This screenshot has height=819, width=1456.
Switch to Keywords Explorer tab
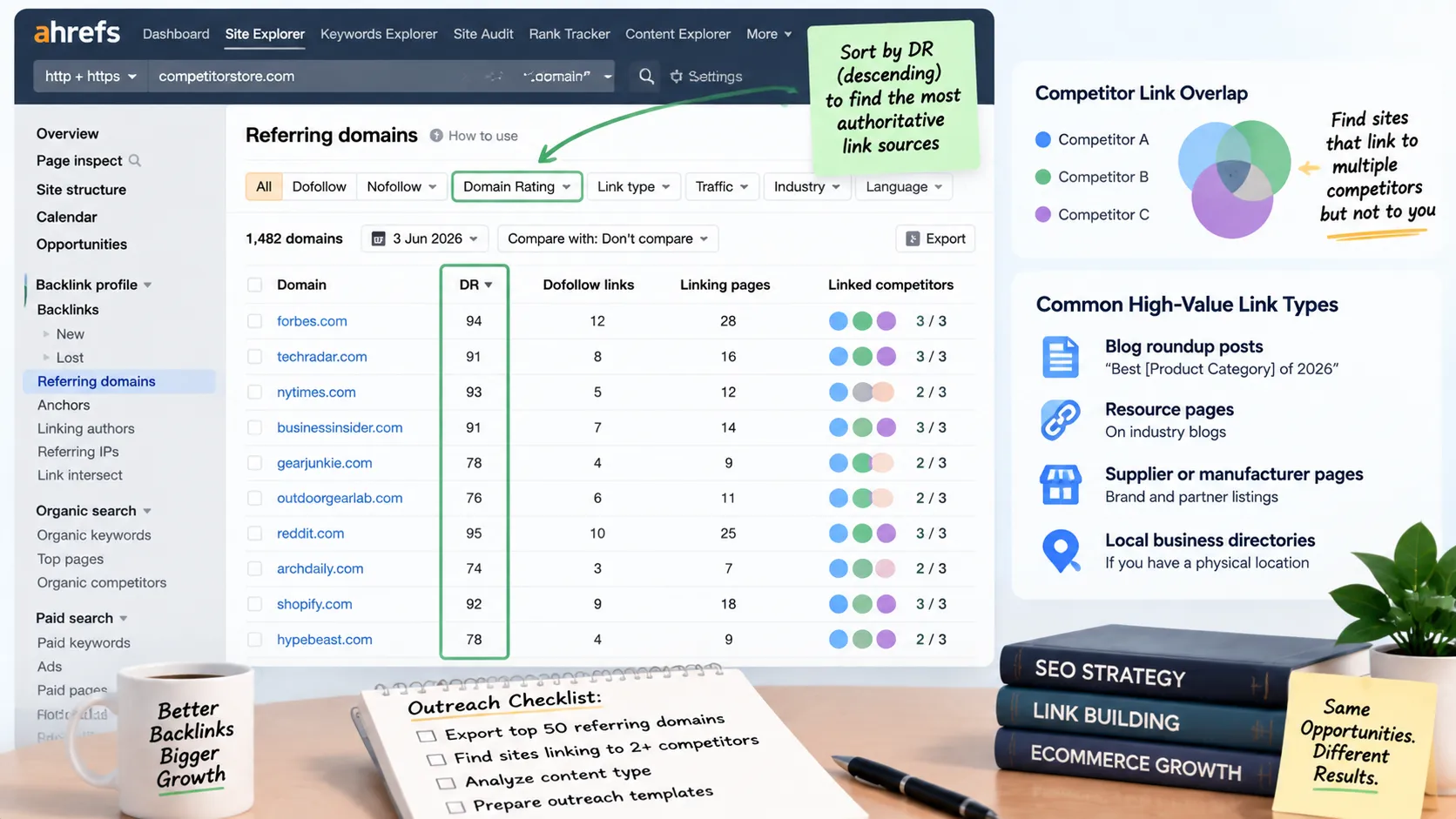pos(379,34)
